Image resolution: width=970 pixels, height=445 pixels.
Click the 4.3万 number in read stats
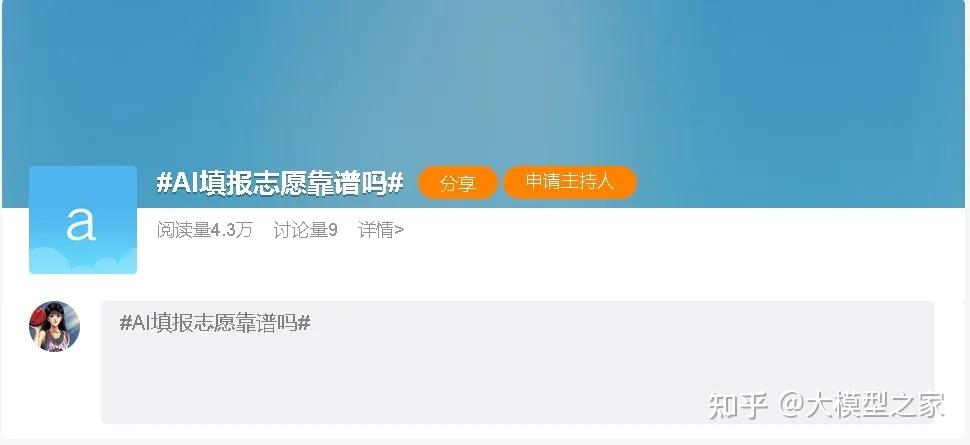coord(232,230)
